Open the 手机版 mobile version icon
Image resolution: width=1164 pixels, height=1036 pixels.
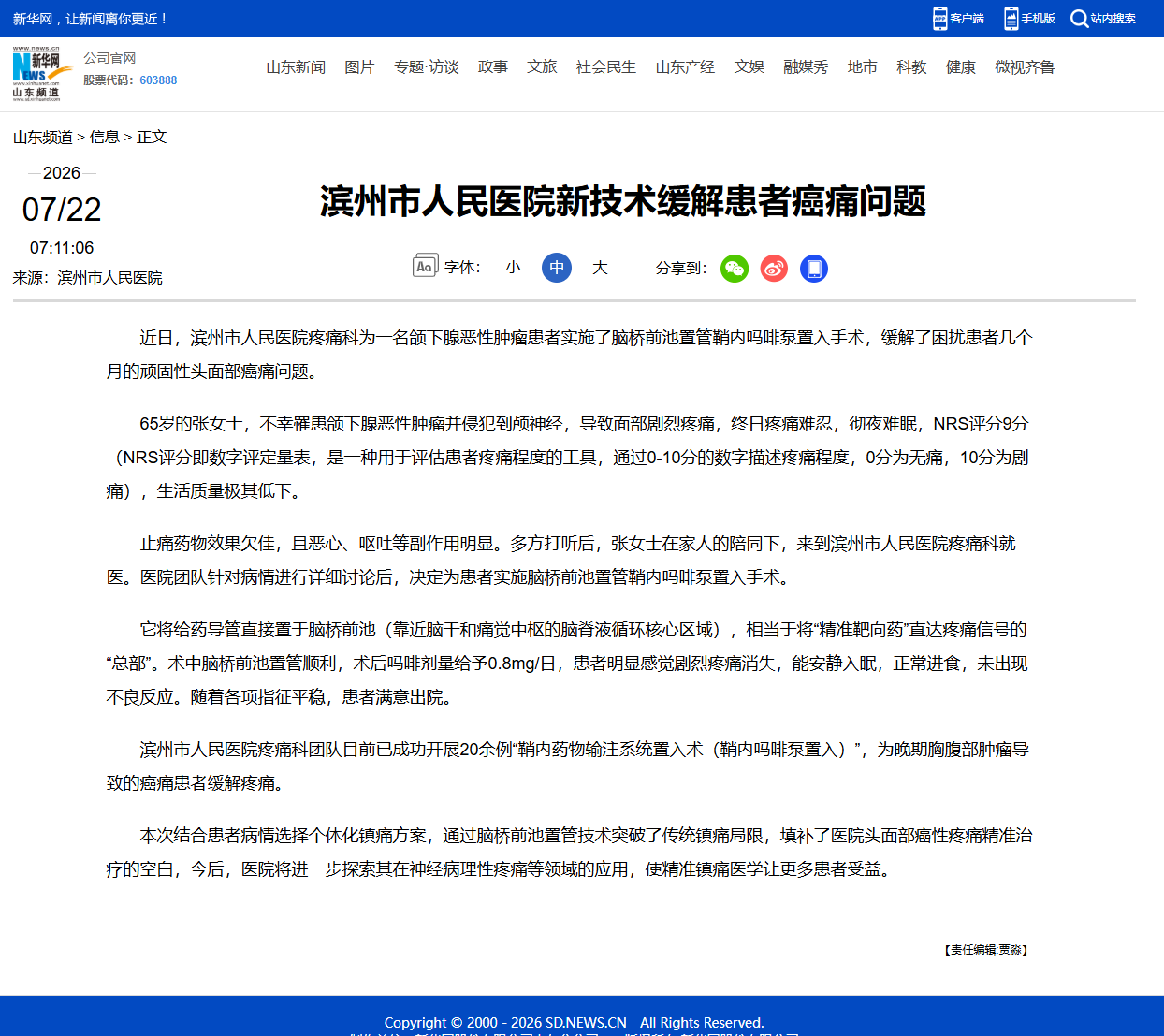pos(1029,19)
